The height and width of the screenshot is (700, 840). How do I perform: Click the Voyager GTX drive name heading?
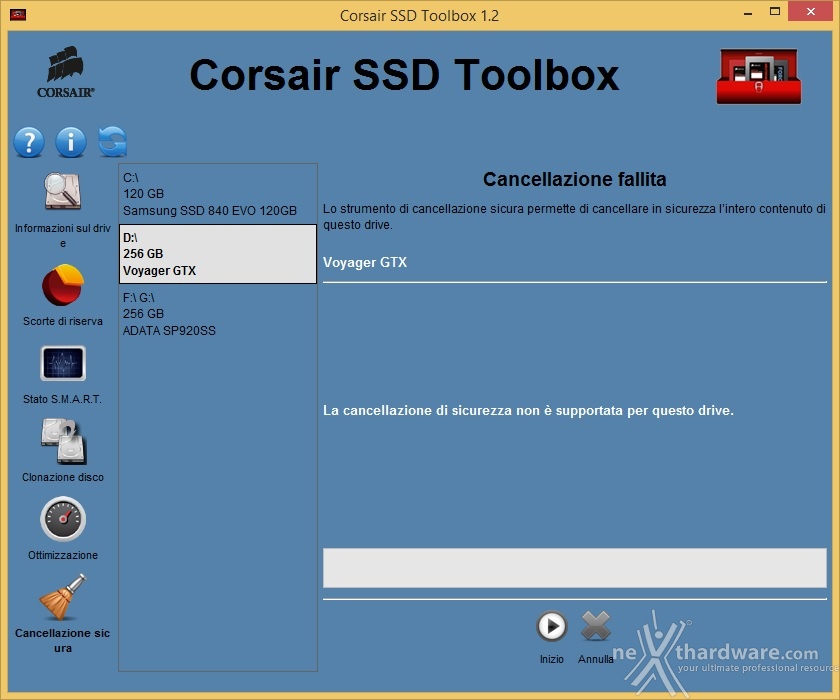click(x=365, y=262)
